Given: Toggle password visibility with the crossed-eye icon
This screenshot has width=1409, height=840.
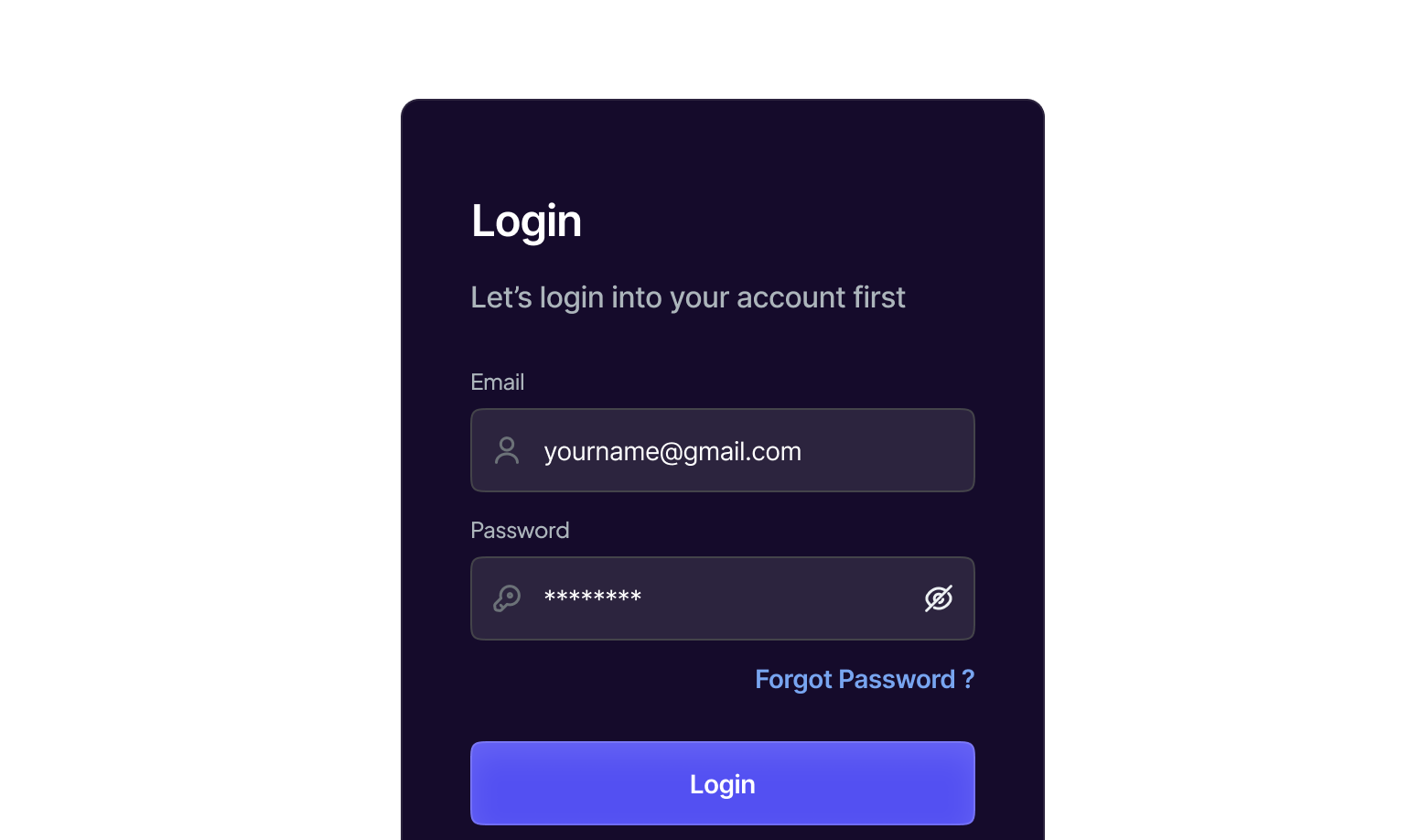Looking at the screenshot, I should [x=939, y=598].
